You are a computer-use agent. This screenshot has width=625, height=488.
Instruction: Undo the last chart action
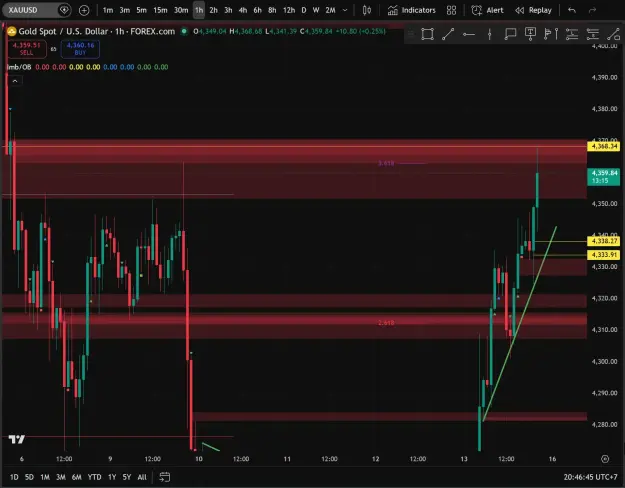click(572, 10)
